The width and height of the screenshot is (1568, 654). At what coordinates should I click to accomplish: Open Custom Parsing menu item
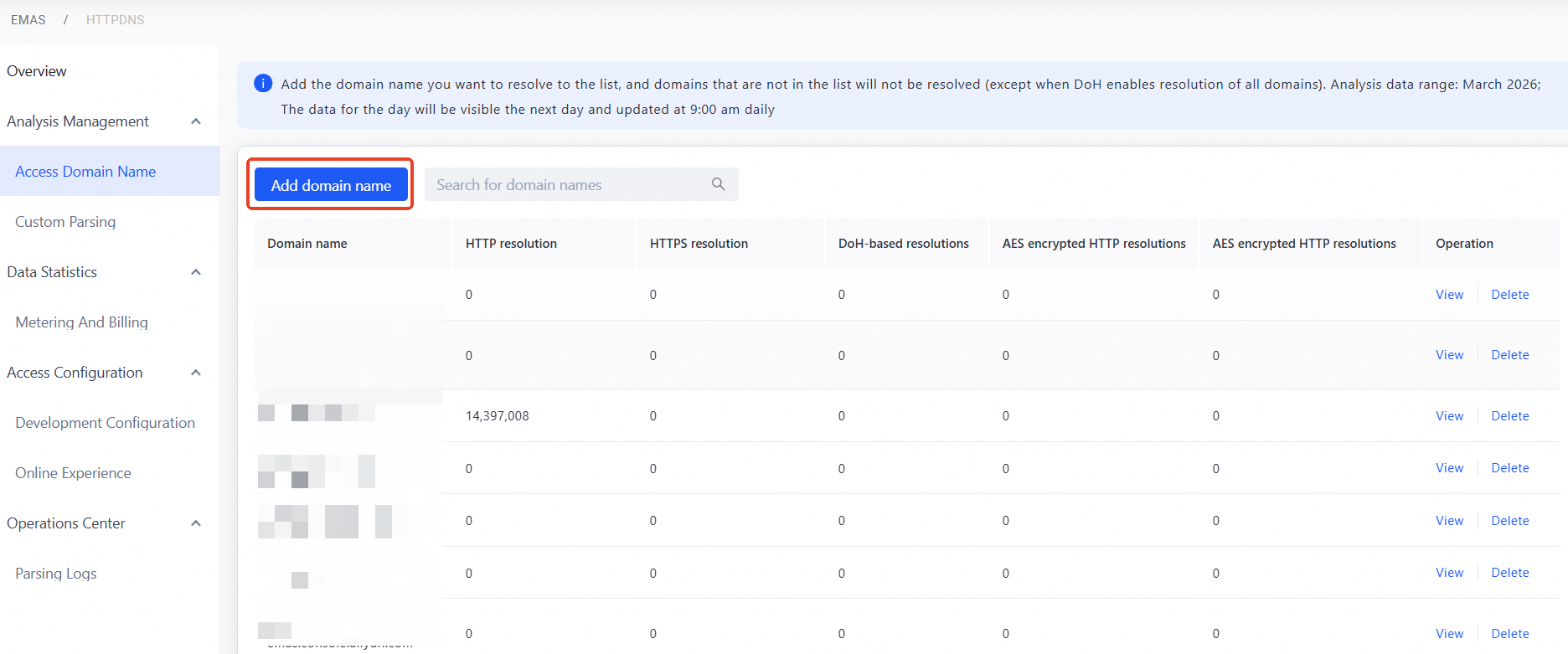(x=65, y=222)
